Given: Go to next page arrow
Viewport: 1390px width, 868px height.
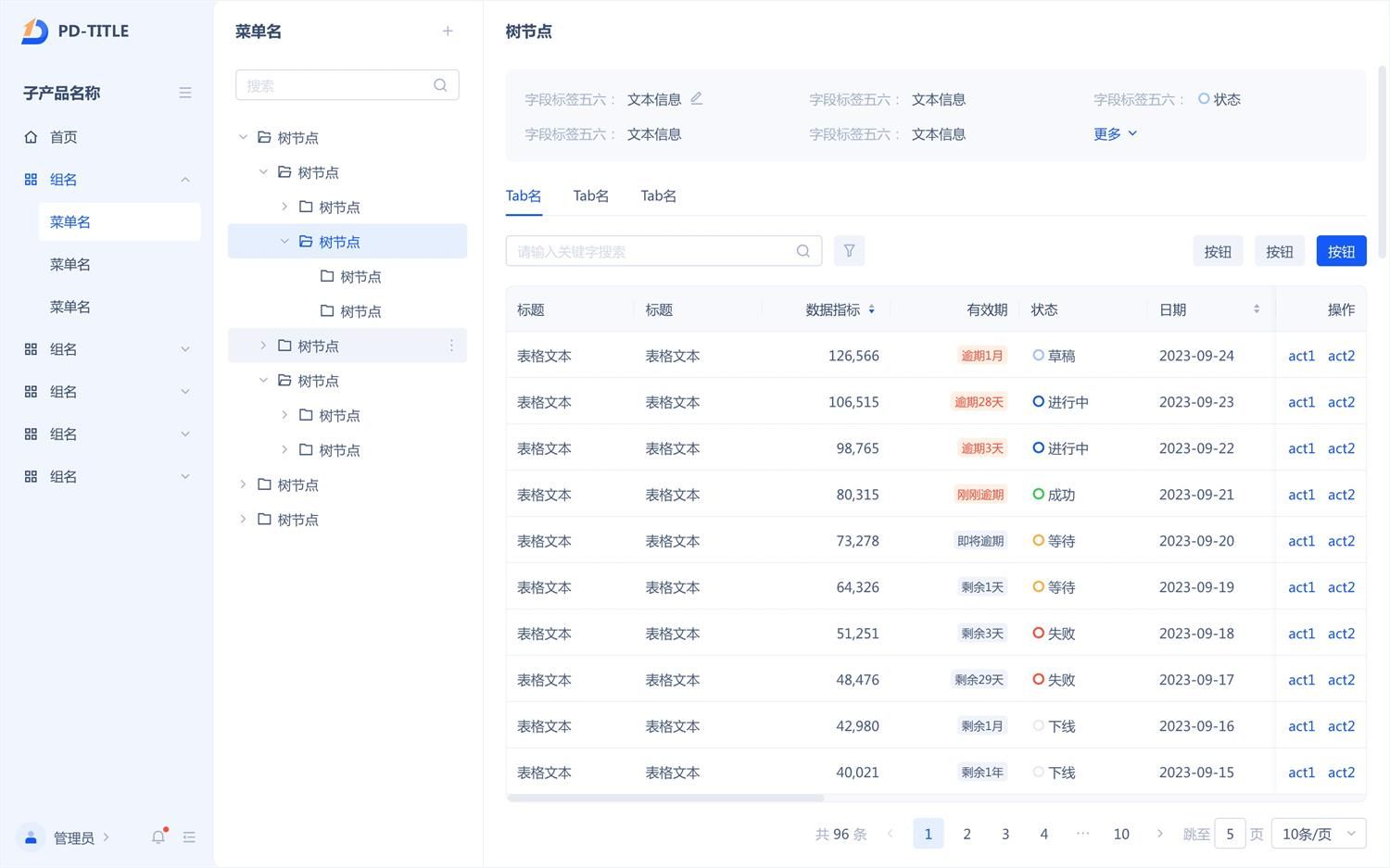Looking at the screenshot, I should [x=1159, y=834].
